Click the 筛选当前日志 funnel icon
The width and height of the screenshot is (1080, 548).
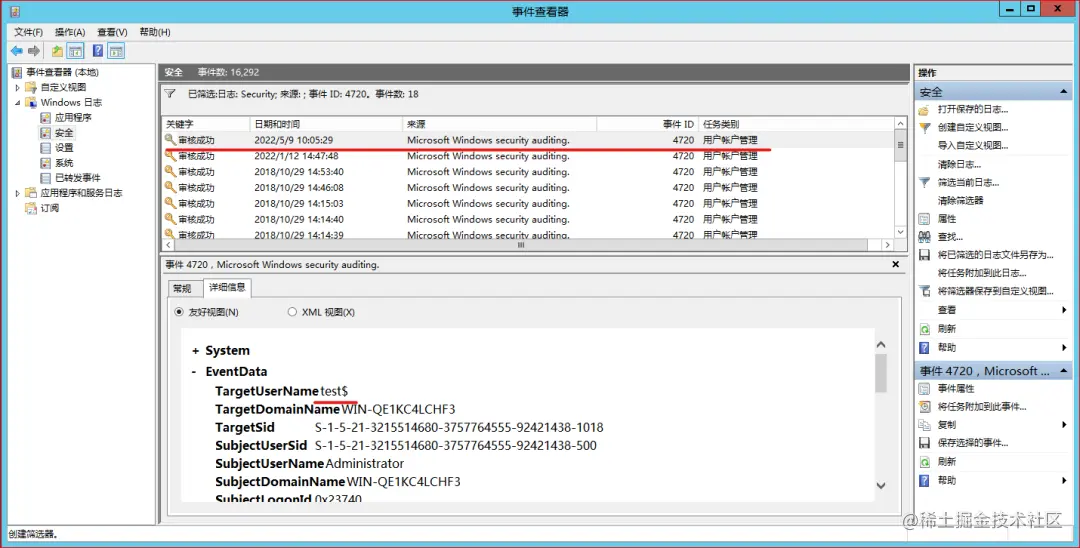pos(925,182)
